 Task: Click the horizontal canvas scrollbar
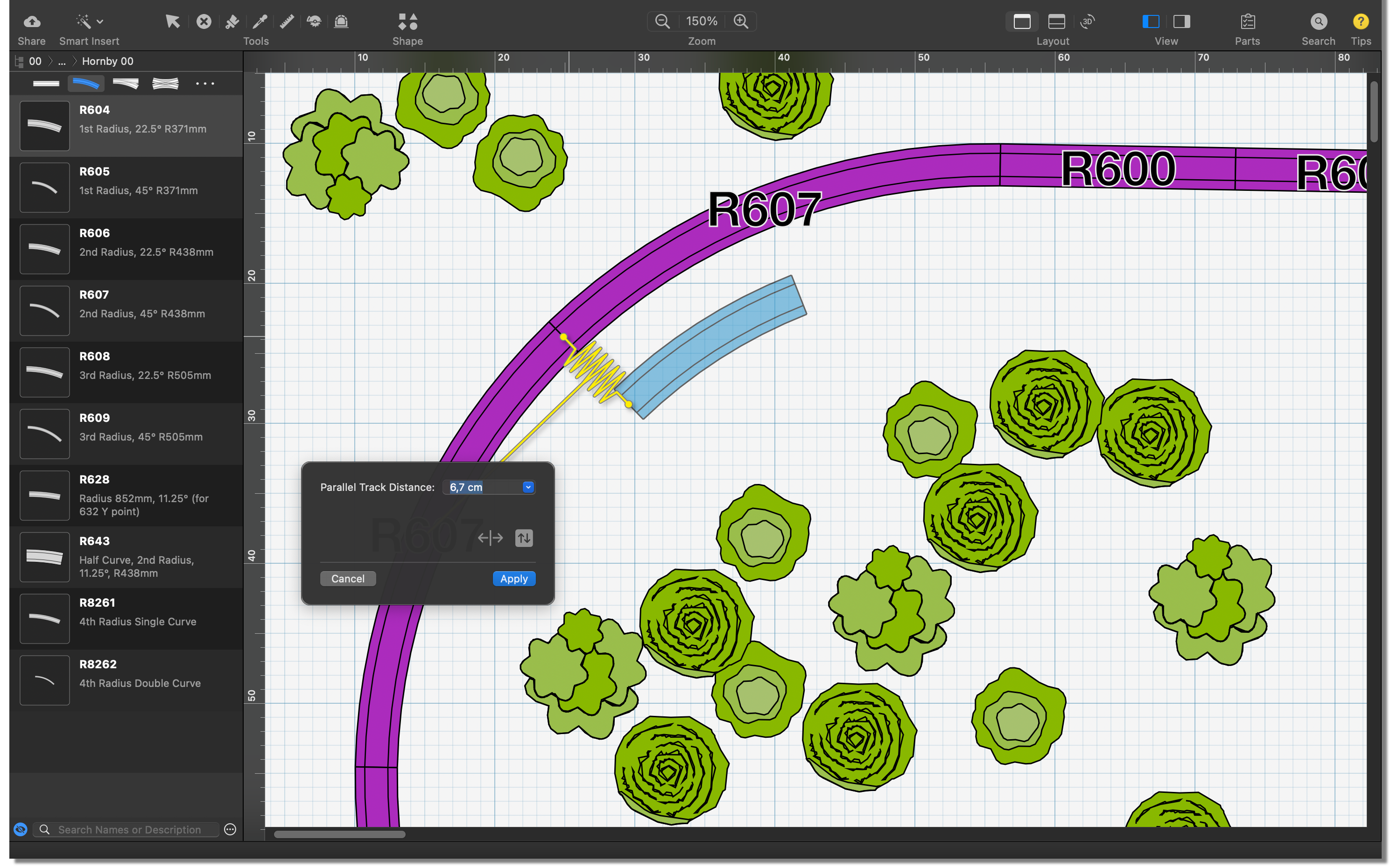click(x=340, y=834)
